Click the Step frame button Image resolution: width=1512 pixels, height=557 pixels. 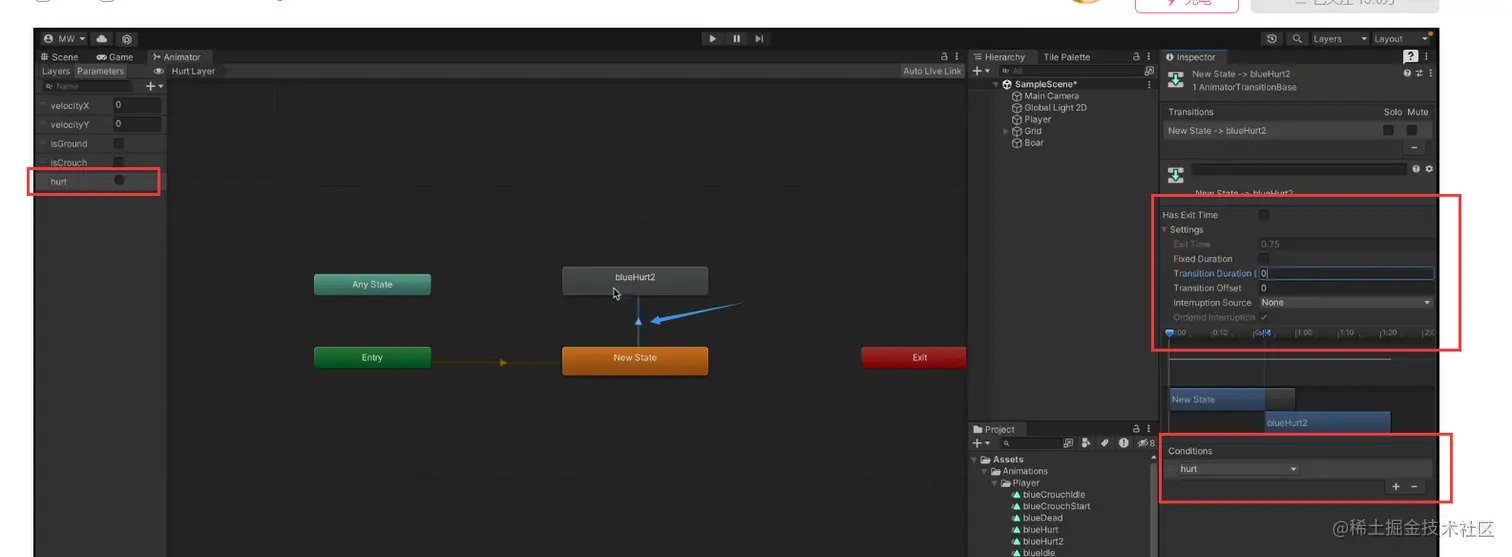(760, 39)
